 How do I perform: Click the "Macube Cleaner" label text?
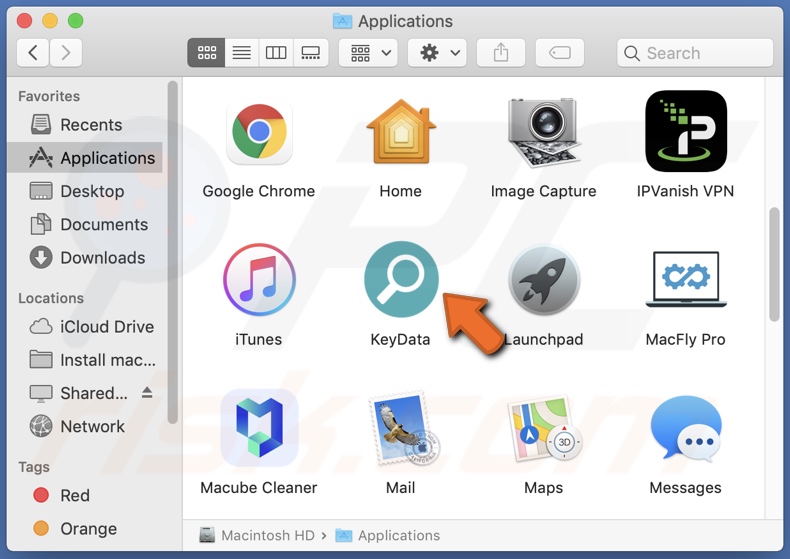pyautogui.click(x=259, y=487)
